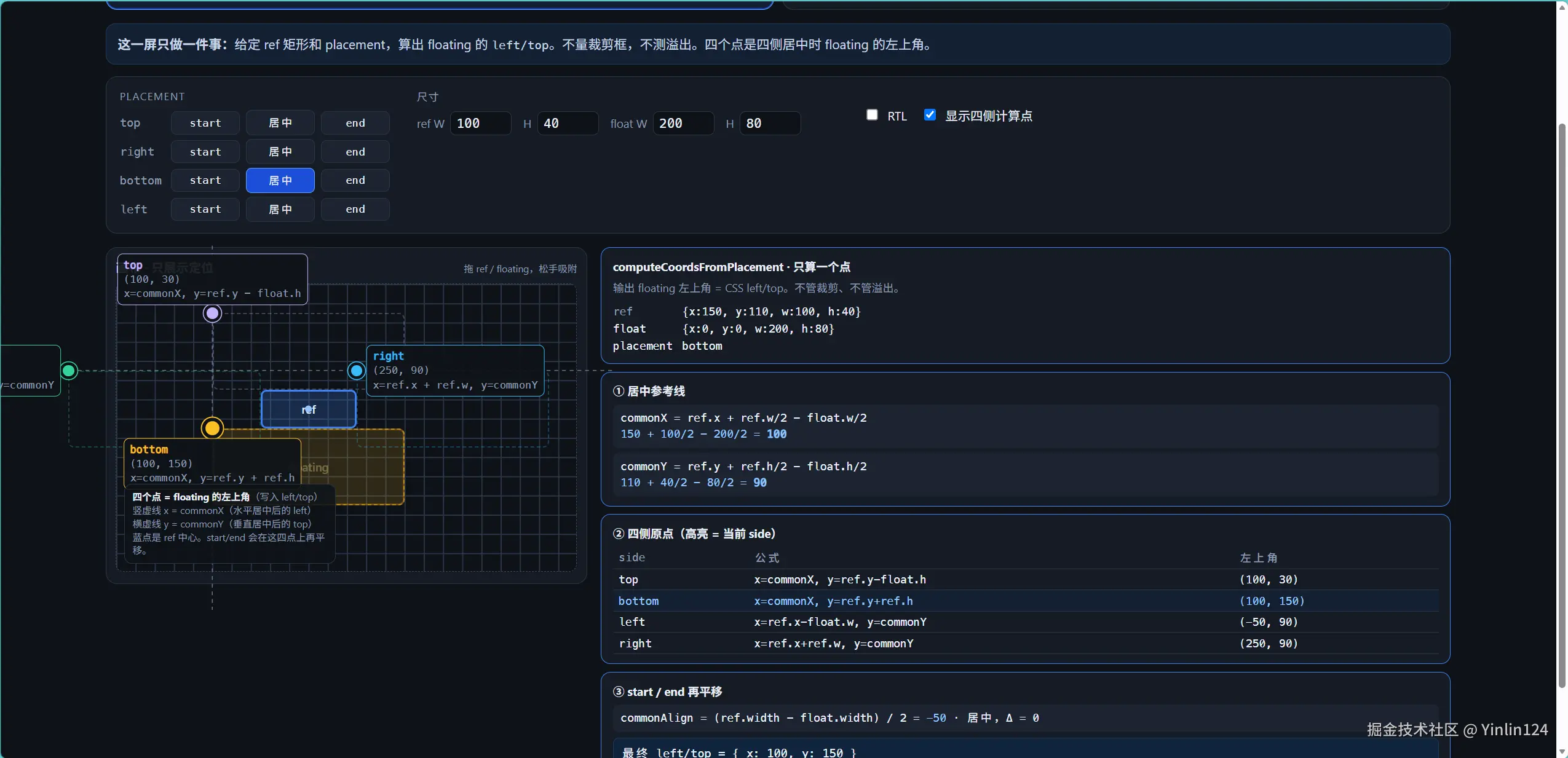This screenshot has width=1568, height=758.
Task: Edit the ref W input field
Action: click(x=481, y=124)
